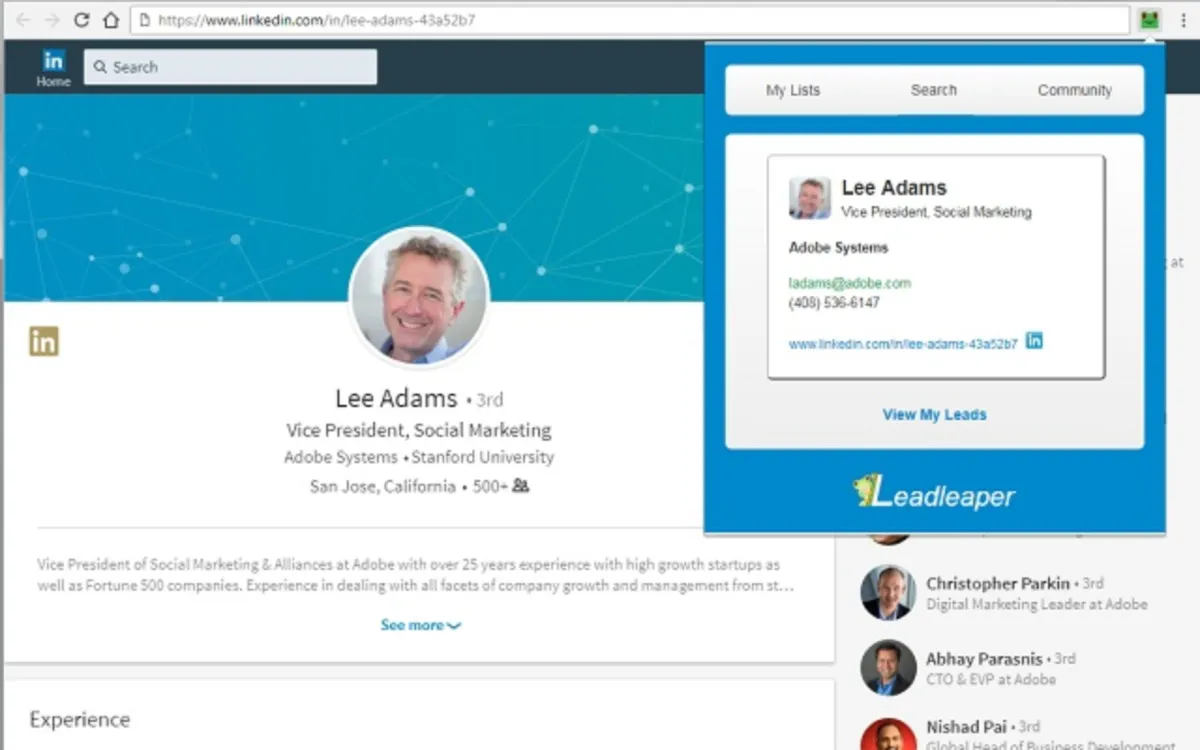Click the Stanford University text on profile
The width and height of the screenshot is (1200, 750).
pos(482,457)
